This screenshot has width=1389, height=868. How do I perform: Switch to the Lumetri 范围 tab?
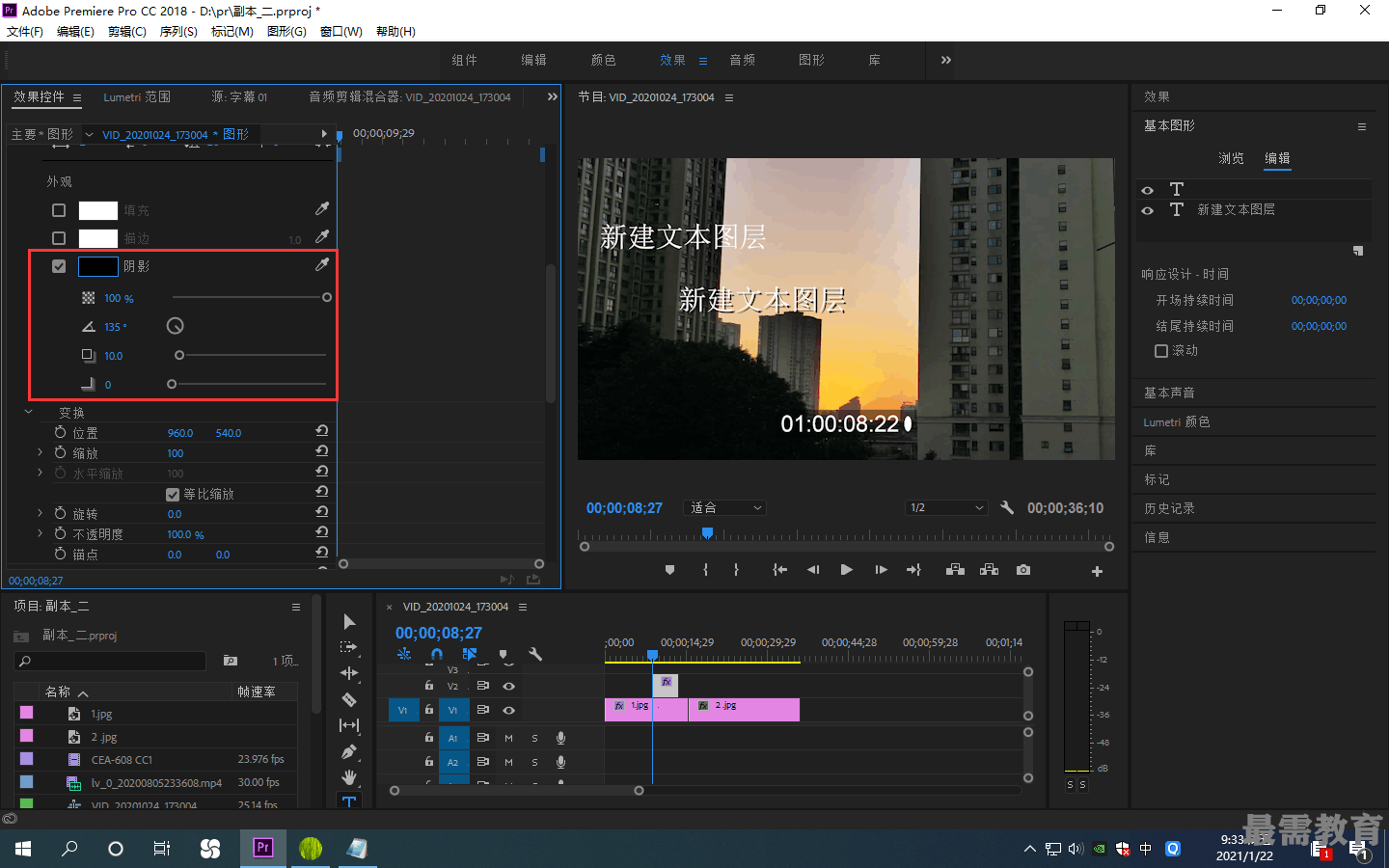(x=137, y=97)
